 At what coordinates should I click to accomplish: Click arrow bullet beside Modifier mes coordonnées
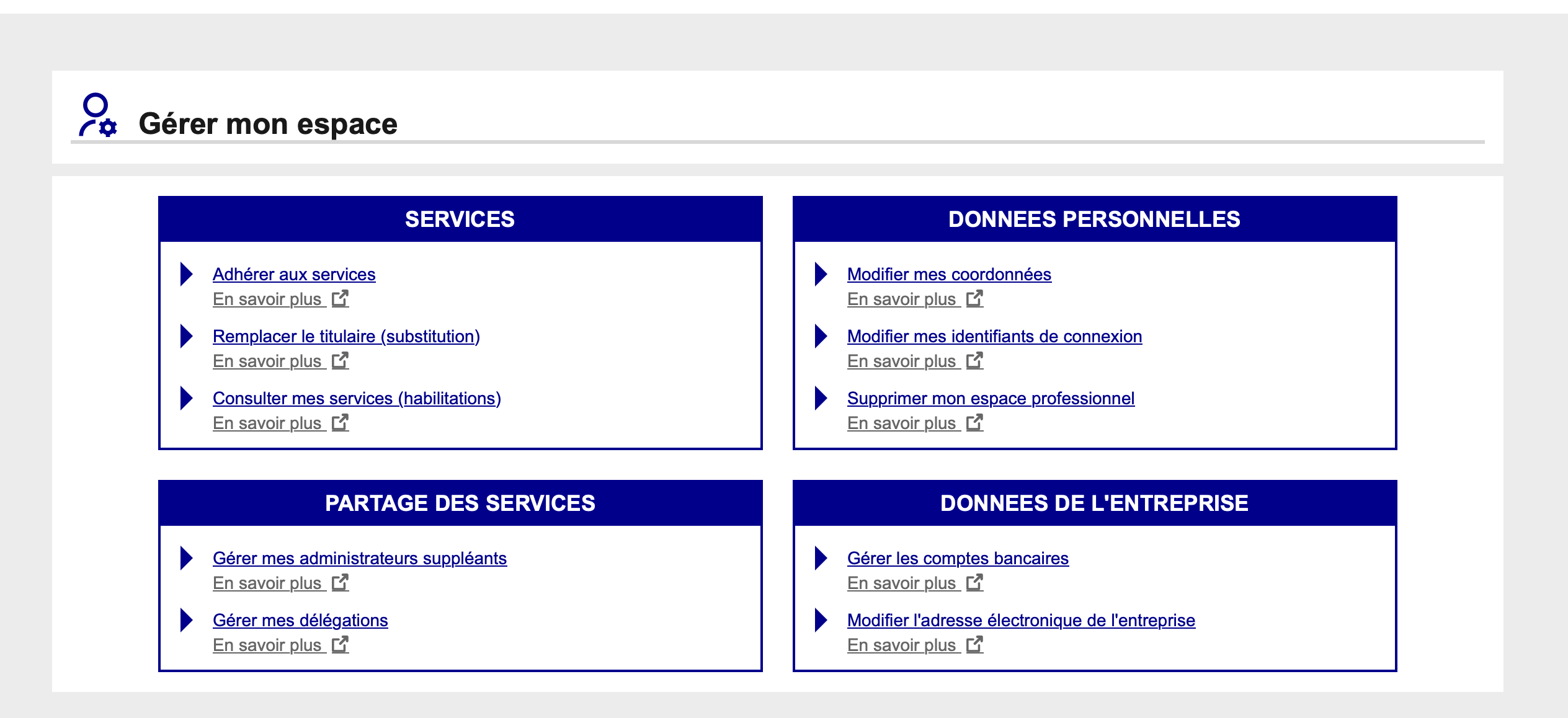[x=821, y=274]
